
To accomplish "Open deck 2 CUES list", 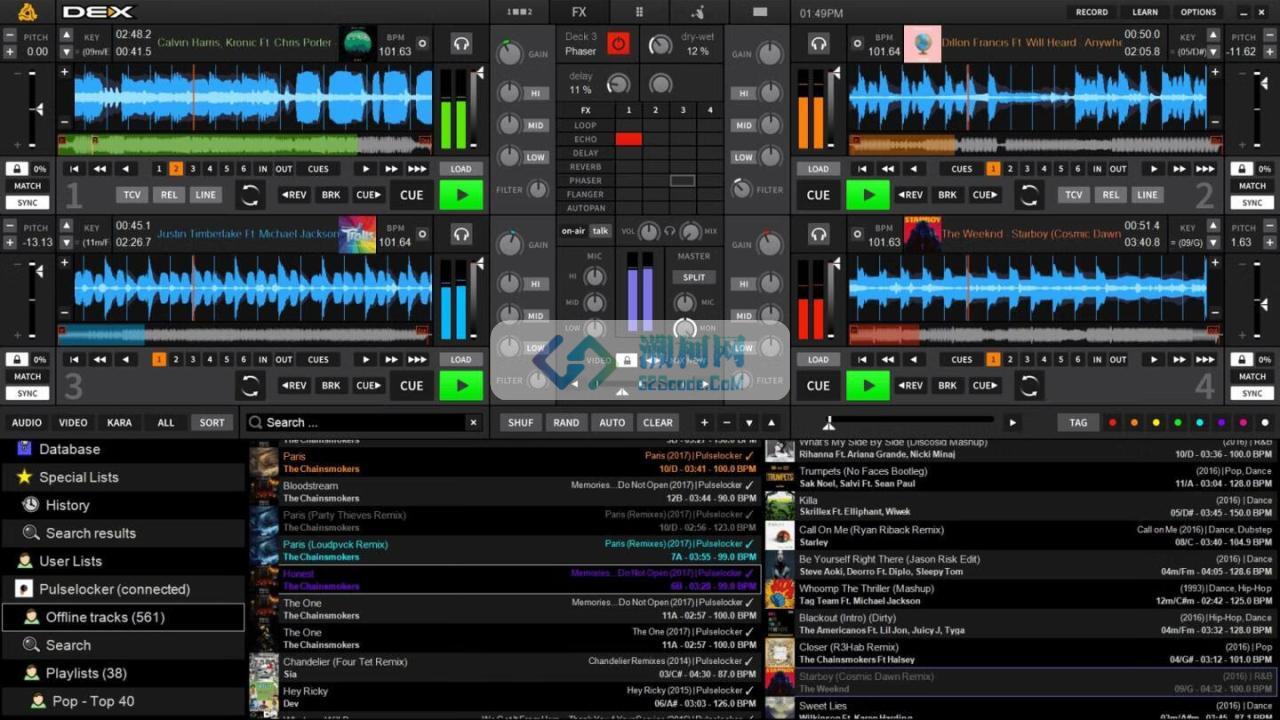I will pyautogui.click(x=962, y=169).
